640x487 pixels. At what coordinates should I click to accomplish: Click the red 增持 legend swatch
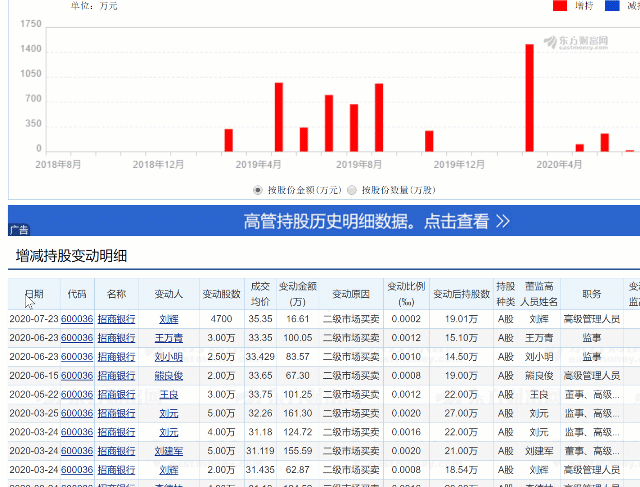560,6
